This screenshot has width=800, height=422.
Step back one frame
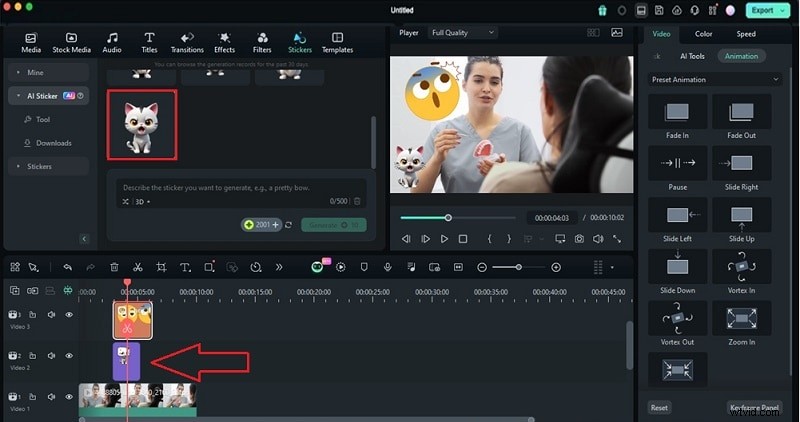tap(406, 239)
